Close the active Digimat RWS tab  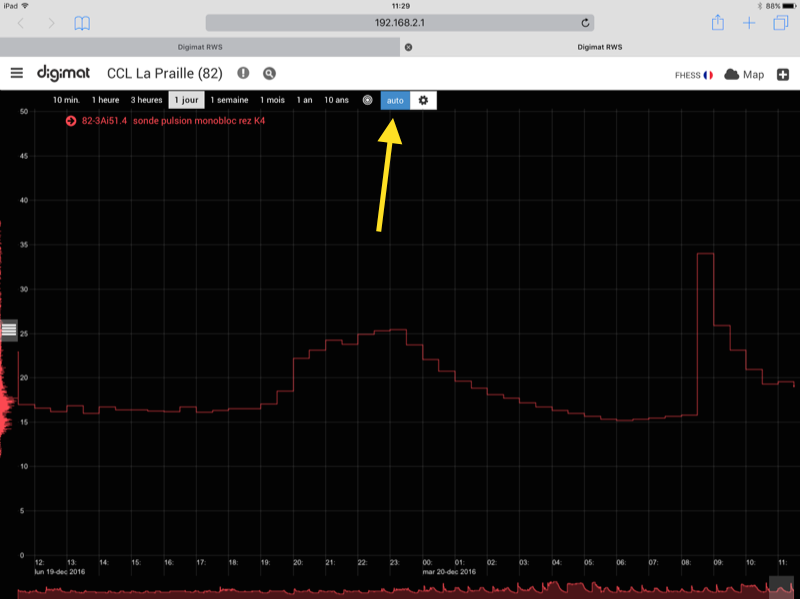[x=408, y=47]
